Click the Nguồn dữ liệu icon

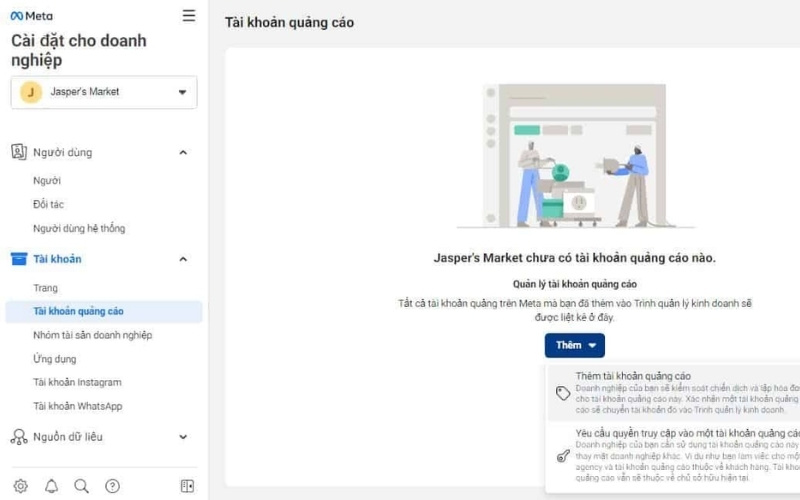coord(19,437)
